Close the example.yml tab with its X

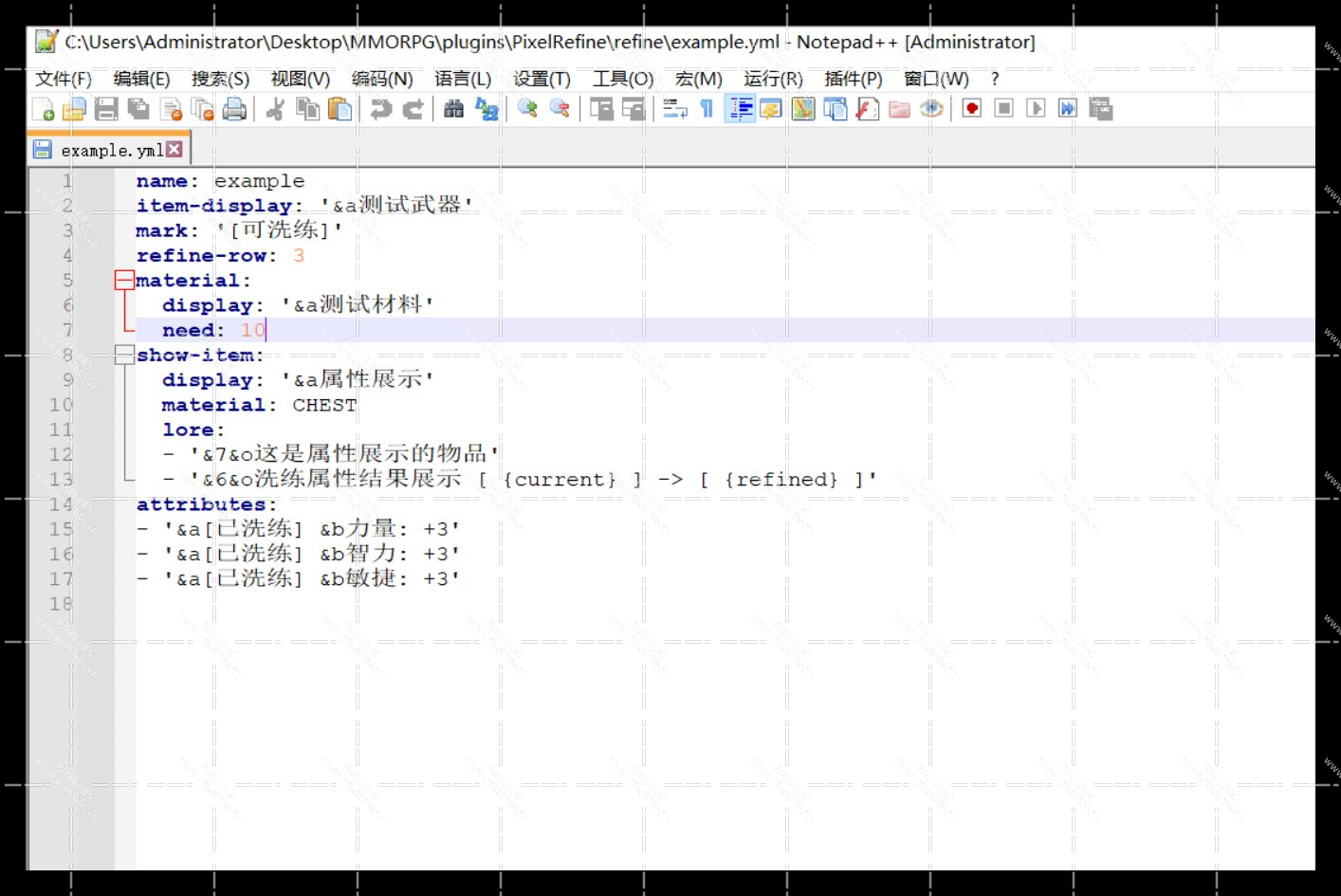pyautogui.click(x=175, y=149)
